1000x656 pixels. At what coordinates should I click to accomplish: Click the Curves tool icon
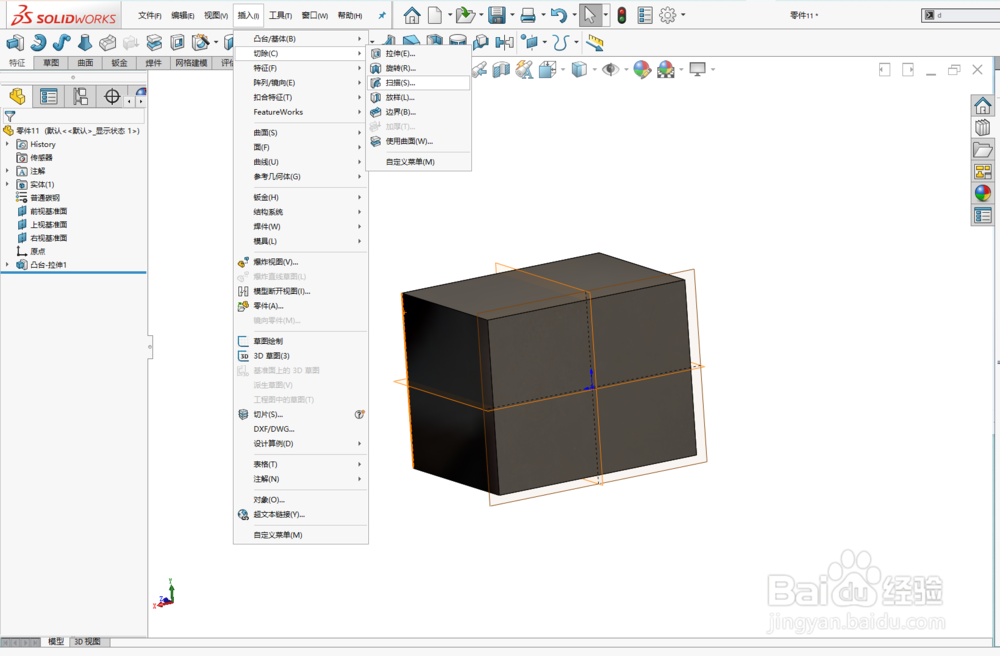click(560, 43)
